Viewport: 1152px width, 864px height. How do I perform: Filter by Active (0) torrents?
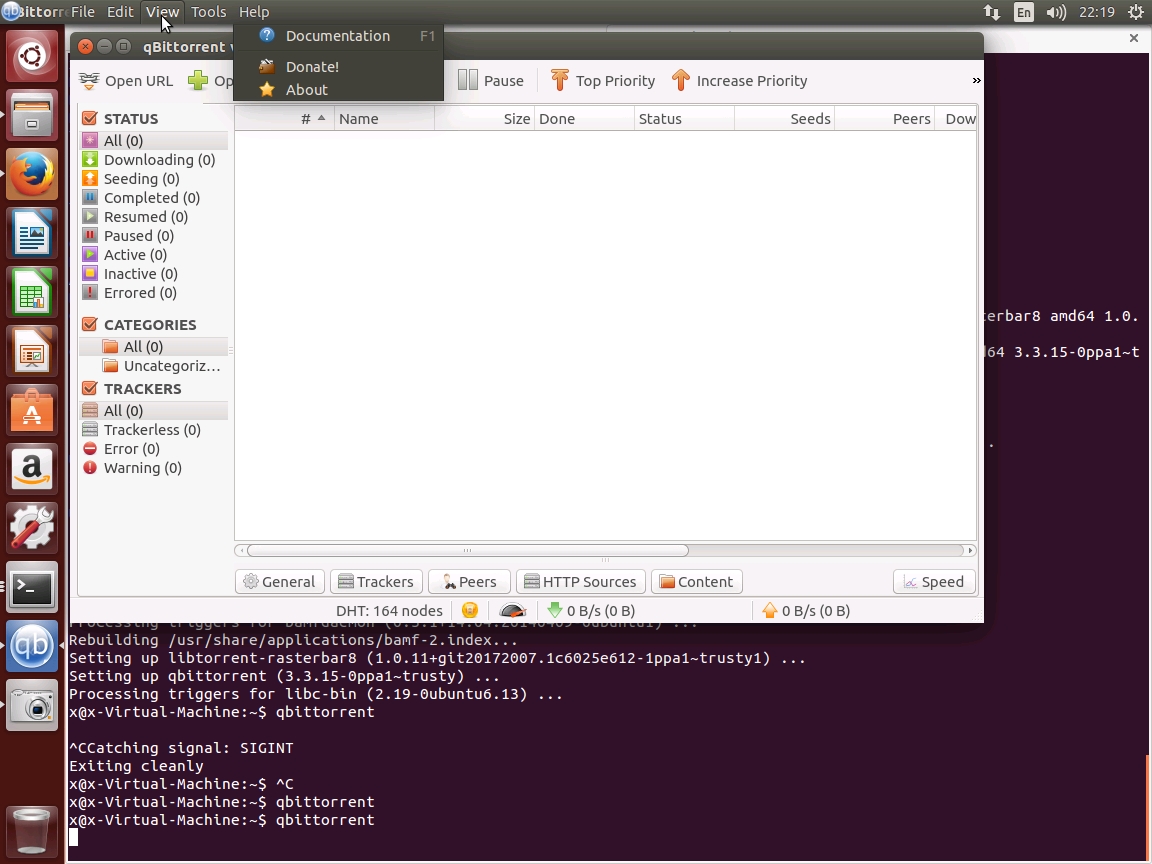pyautogui.click(x=154, y=255)
